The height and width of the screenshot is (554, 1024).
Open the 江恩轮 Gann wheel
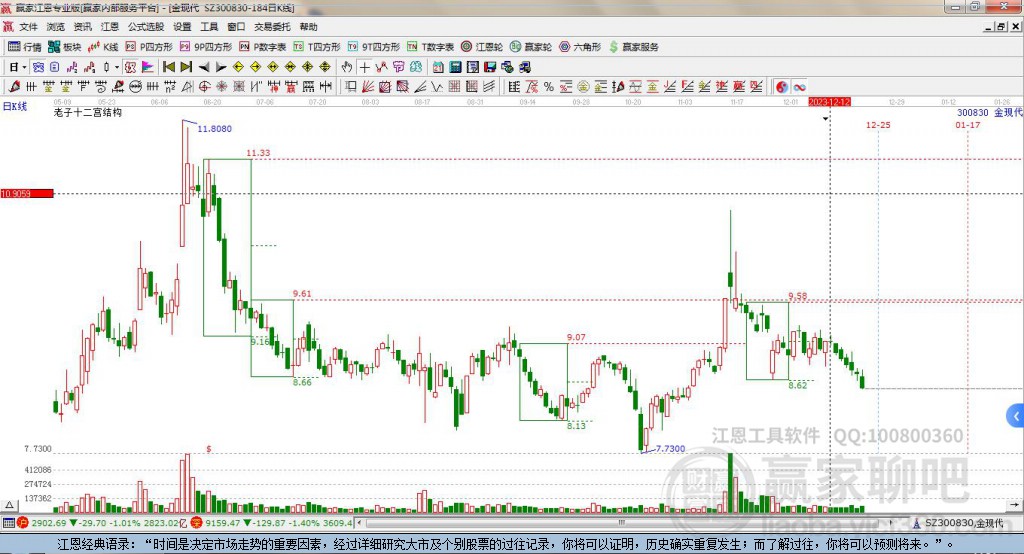click(x=482, y=47)
